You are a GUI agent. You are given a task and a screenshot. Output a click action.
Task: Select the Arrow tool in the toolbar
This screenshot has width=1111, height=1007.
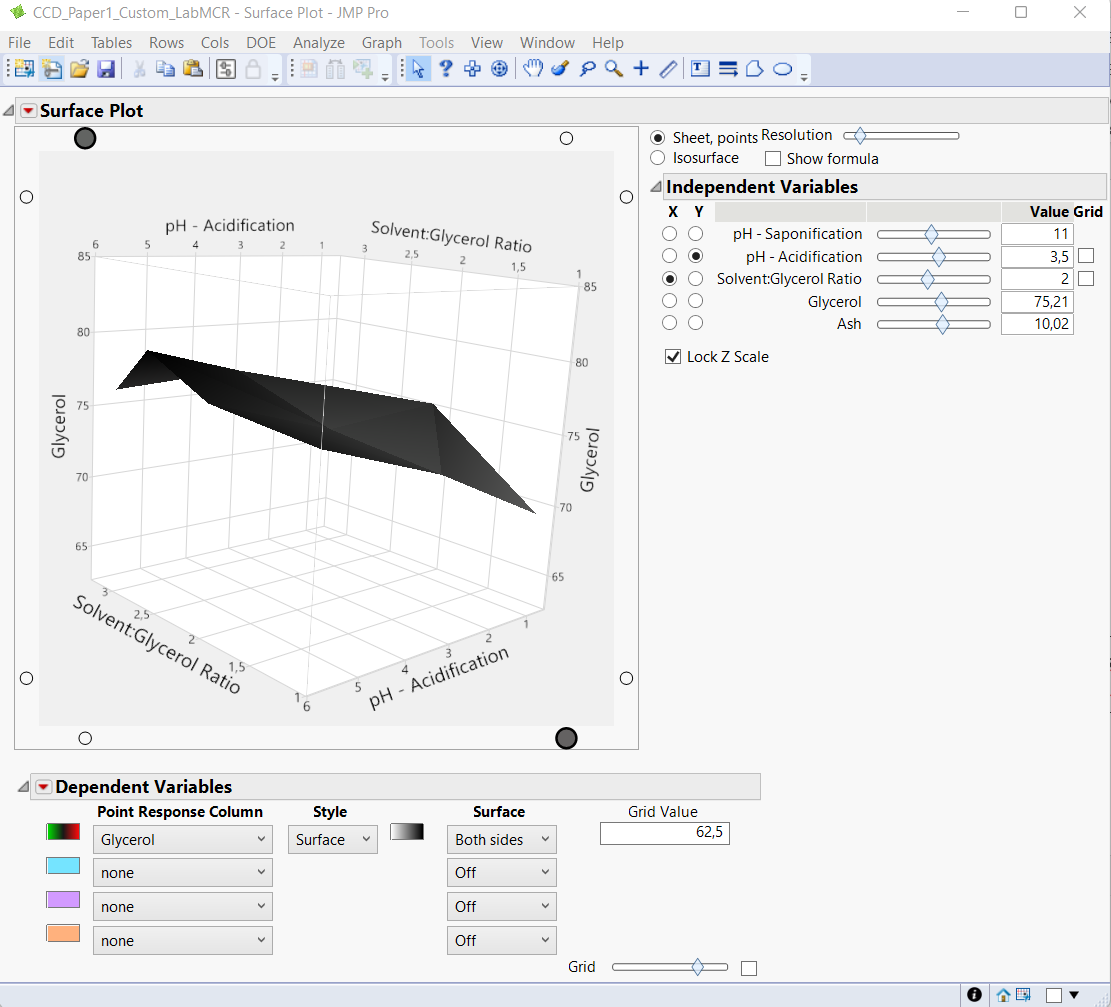417,68
